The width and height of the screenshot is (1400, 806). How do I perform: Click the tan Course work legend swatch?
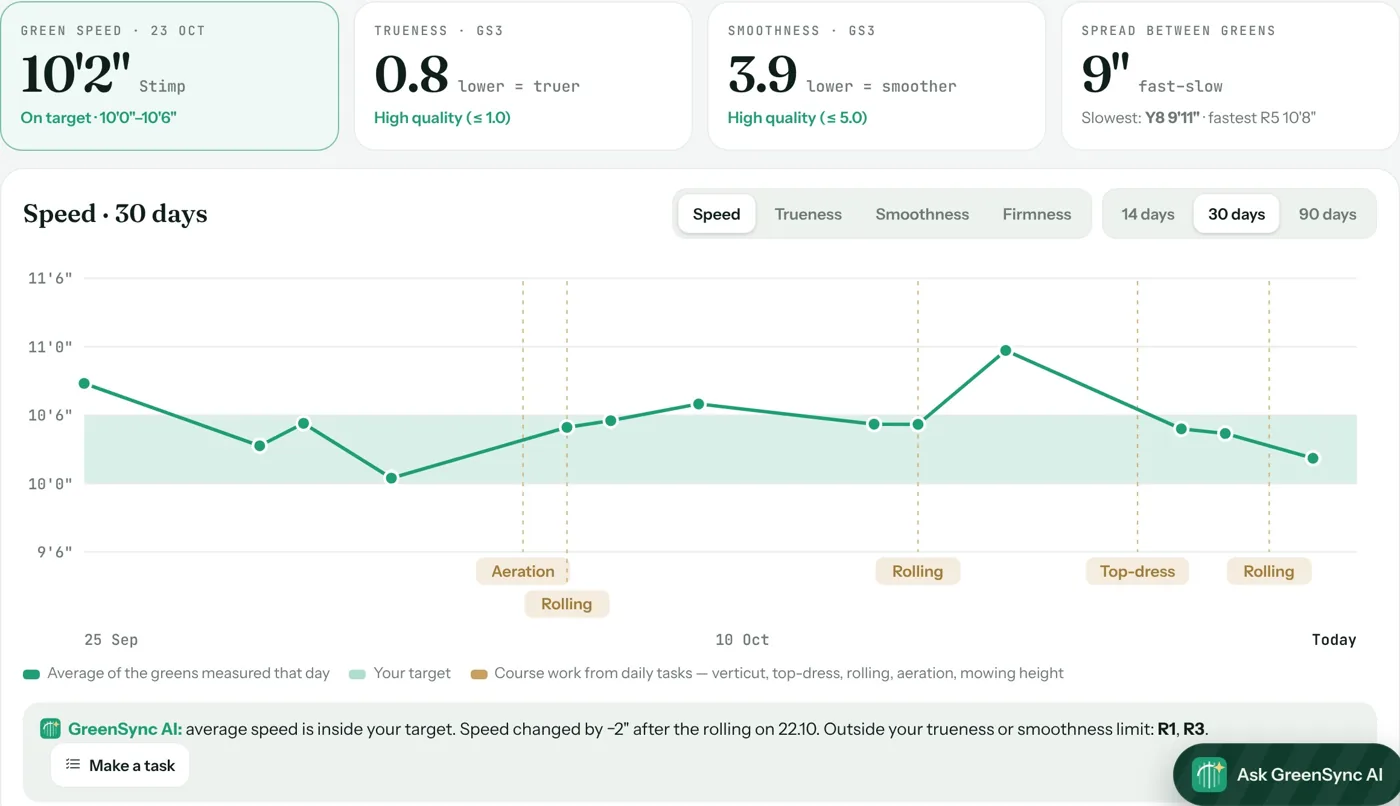coord(478,674)
